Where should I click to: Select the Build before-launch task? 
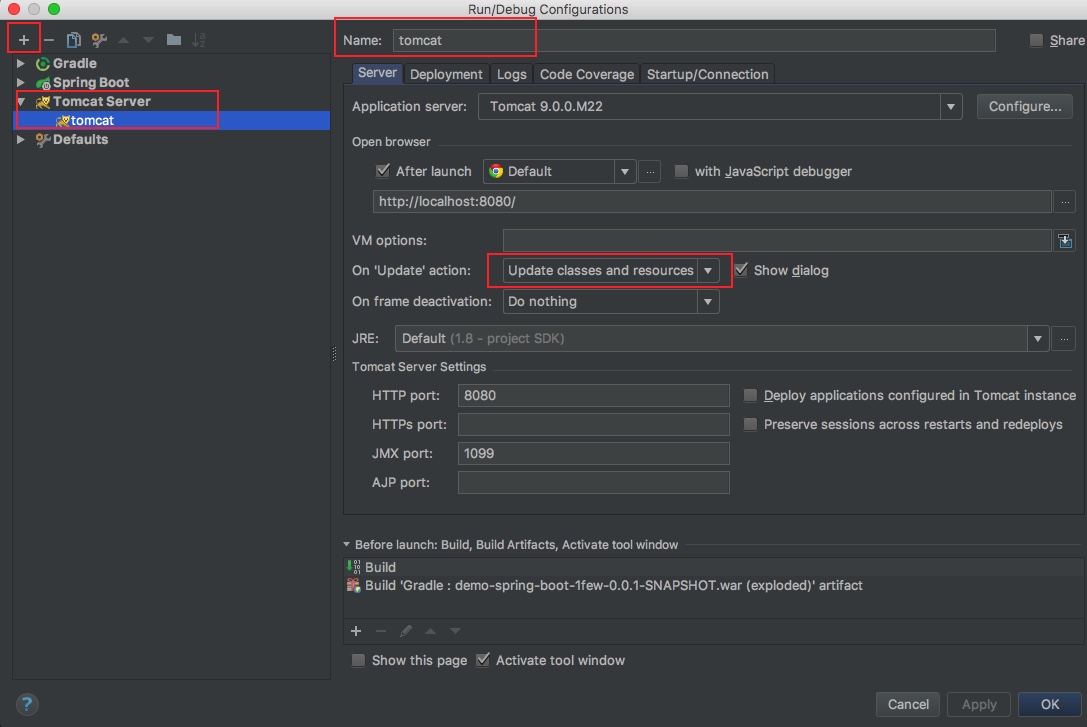714,567
